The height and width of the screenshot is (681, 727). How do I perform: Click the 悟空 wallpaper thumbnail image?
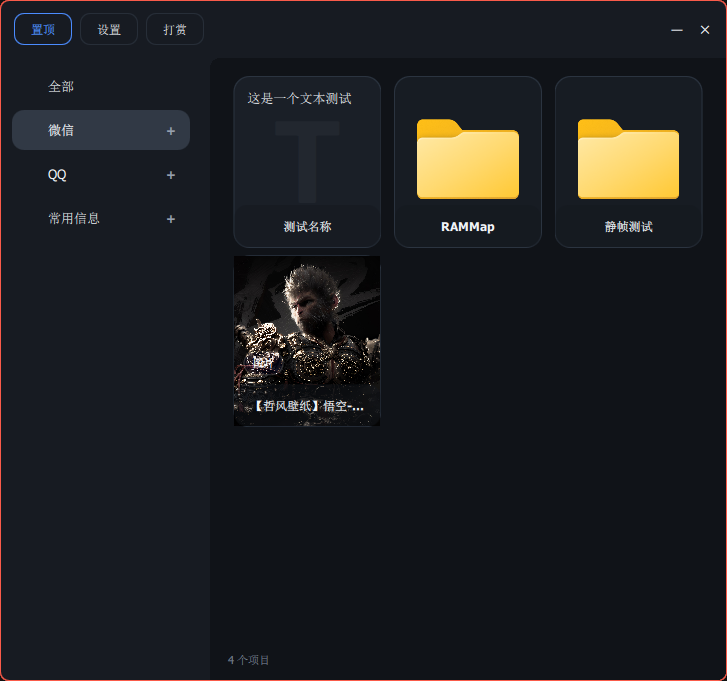click(x=307, y=320)
